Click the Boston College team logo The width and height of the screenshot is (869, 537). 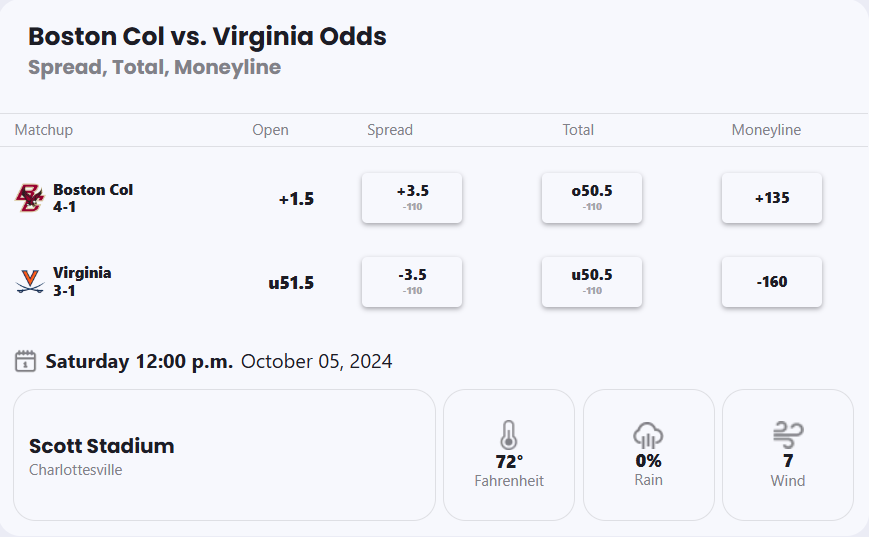[x=30, y=198]
